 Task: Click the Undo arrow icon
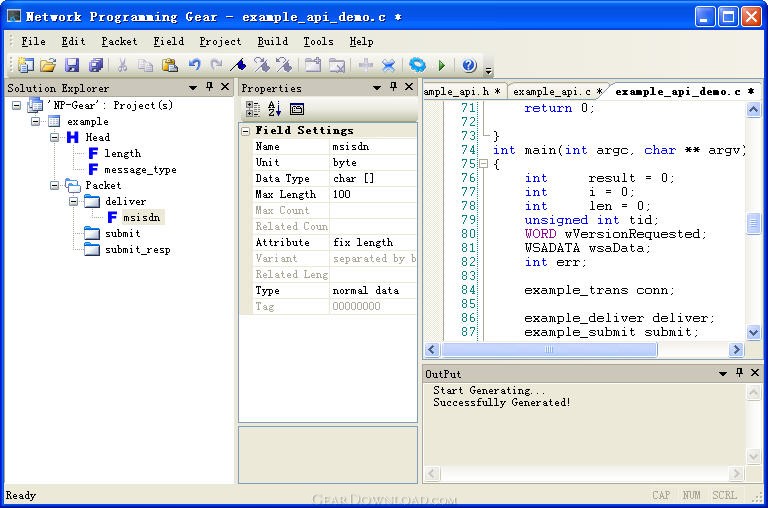click(194, 65)
